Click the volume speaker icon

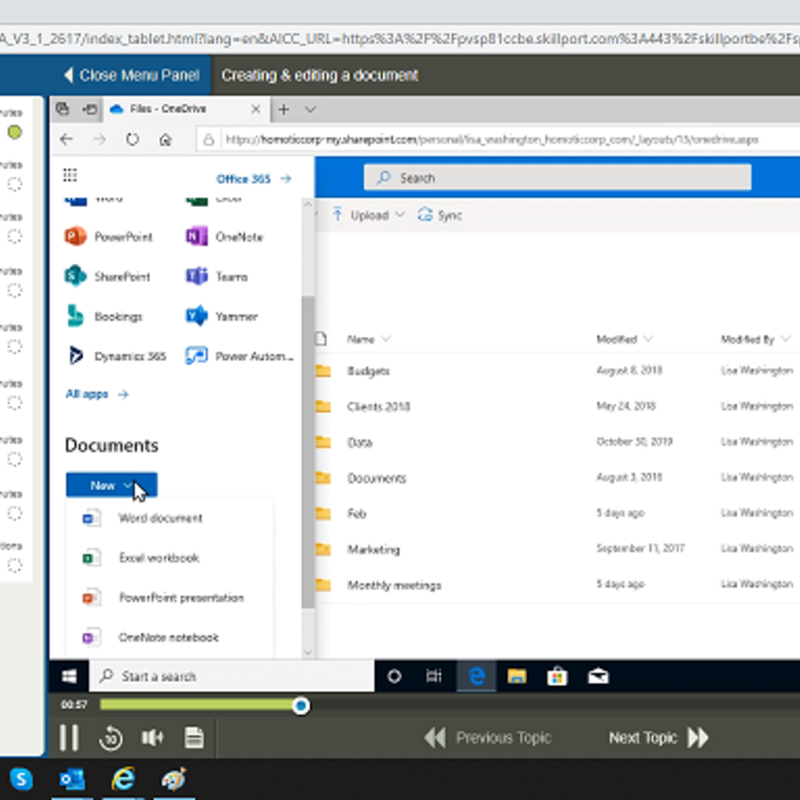click(x=152, y=737)
